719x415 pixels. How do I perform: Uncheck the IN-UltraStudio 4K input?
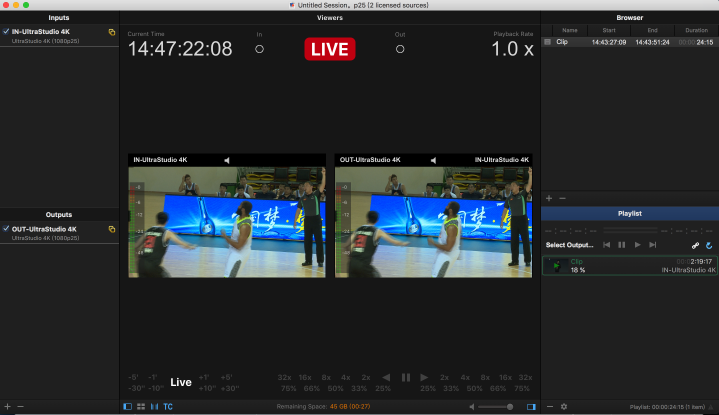[6, 32]
